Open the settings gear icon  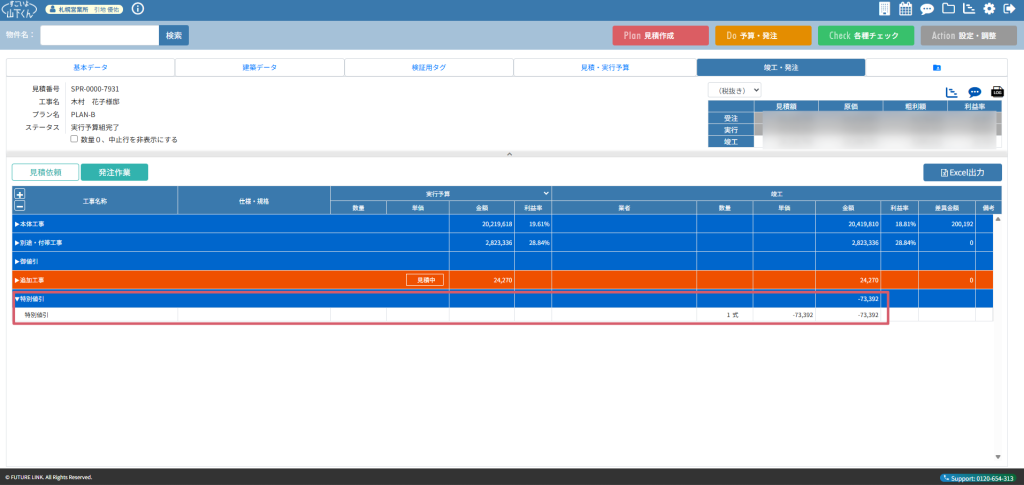pyautogui.click(x=989, y=9)
